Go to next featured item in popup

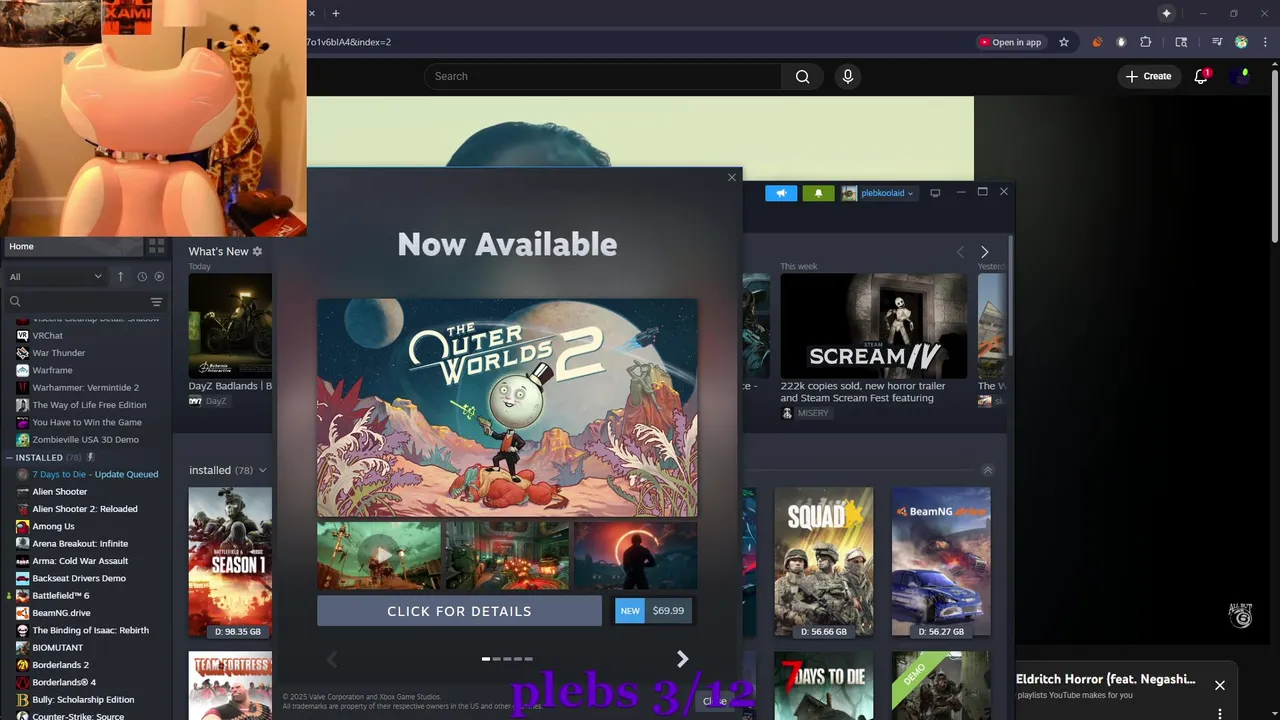(x=682, y=659)
